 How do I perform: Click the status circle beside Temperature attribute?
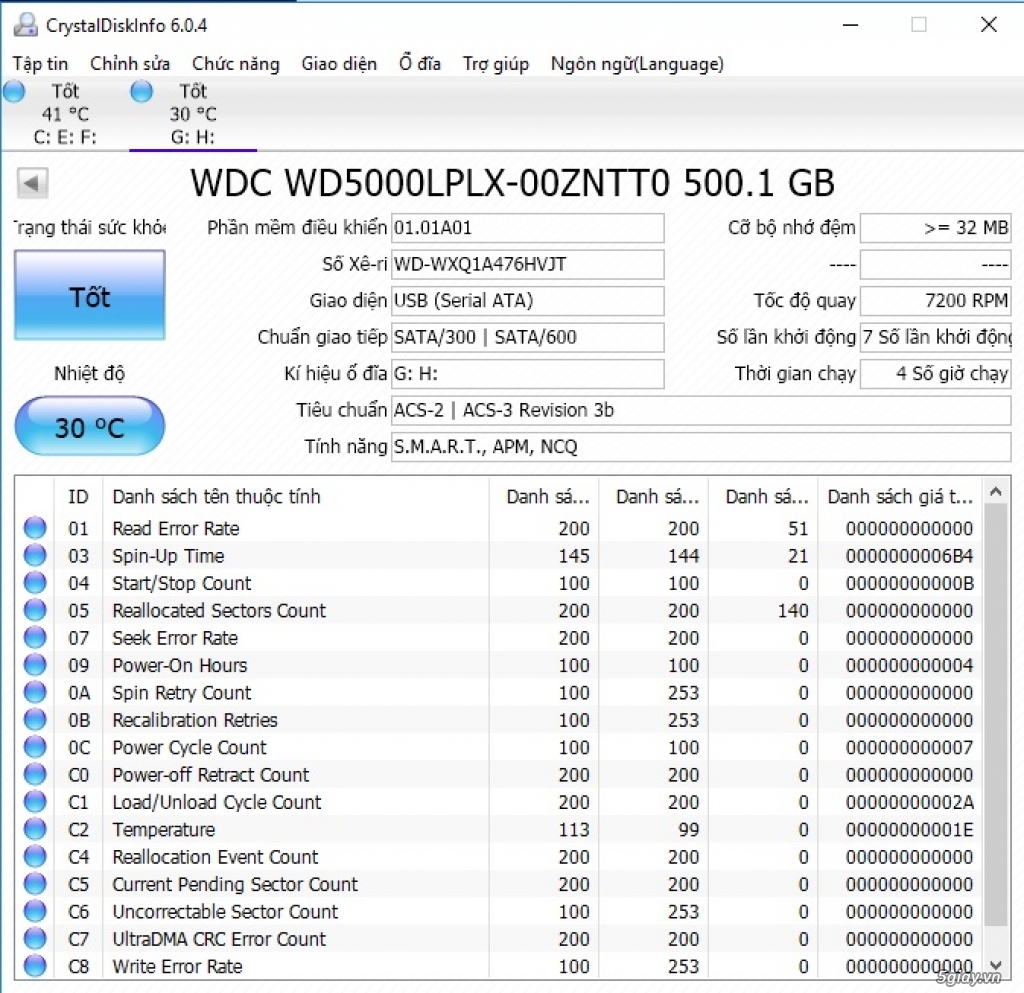[35, 829]
